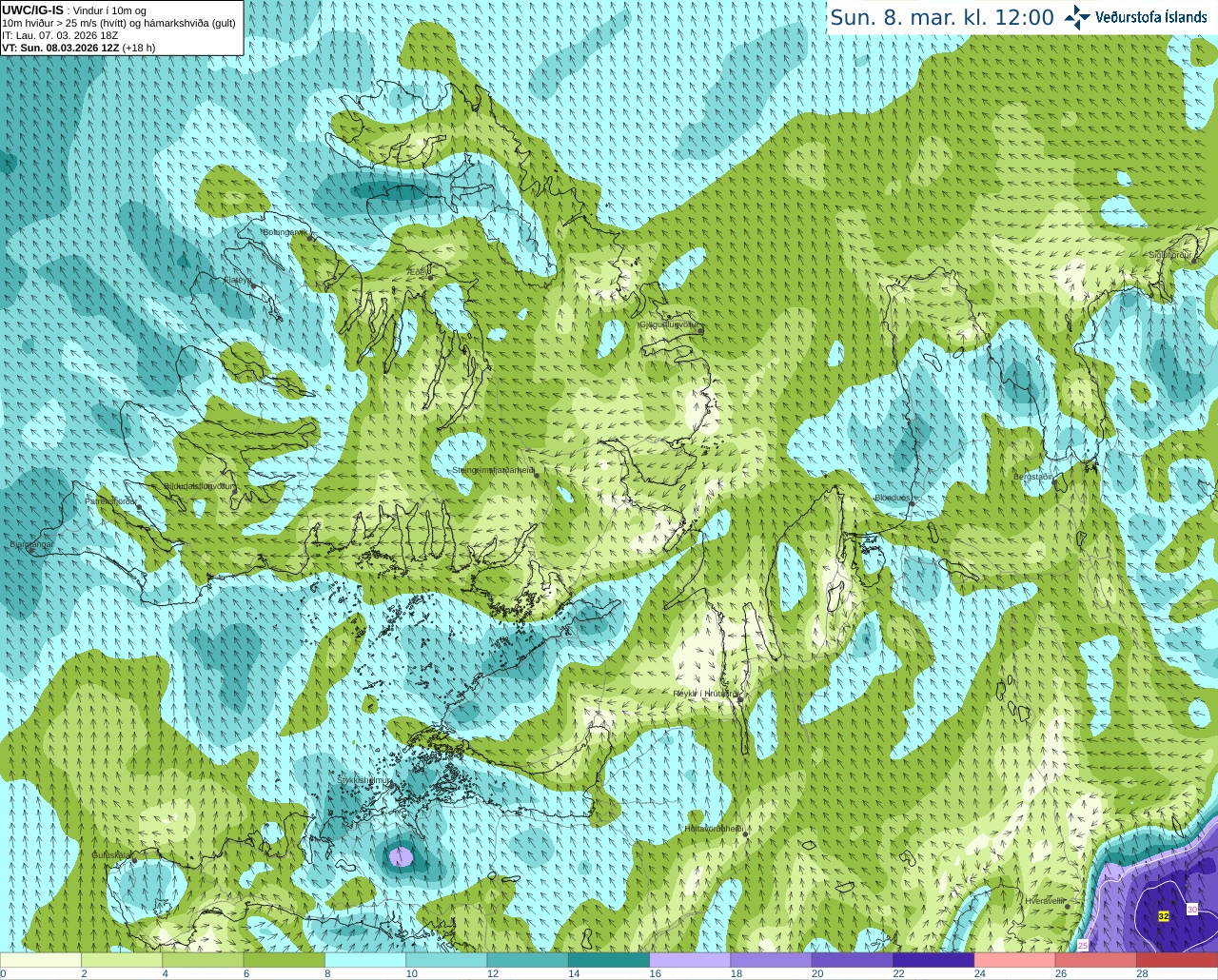Click the light cyan 8–10 m/s swatch
Viewport: 1218px width, 980px height.
coord(365,960)
